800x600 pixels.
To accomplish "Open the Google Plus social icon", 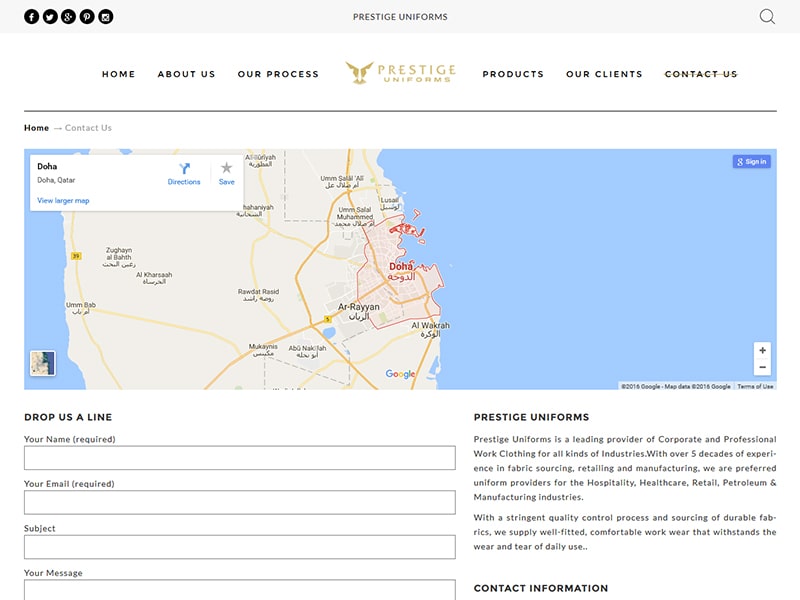I will [68, 17].
